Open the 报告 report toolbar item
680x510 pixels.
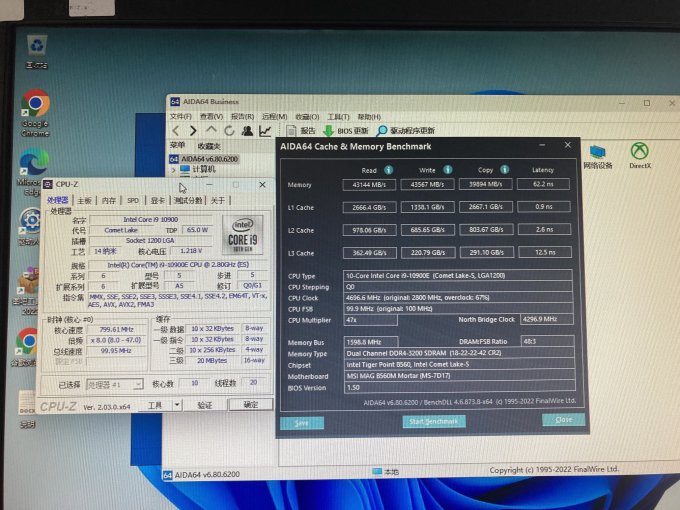[301, 131]
